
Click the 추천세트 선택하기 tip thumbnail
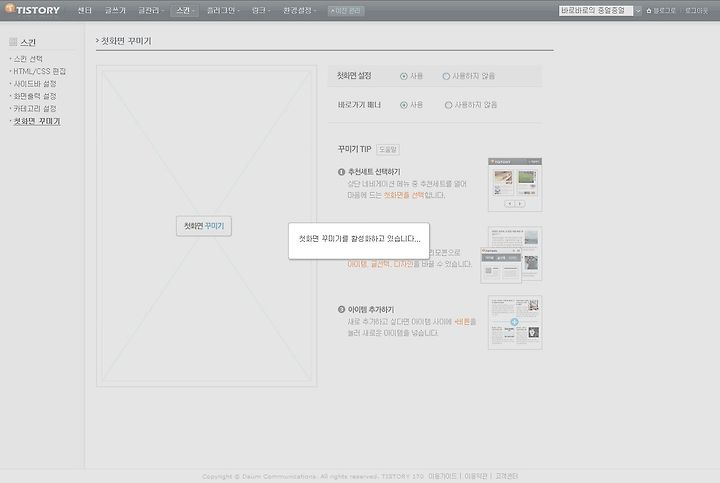(515, 185)
